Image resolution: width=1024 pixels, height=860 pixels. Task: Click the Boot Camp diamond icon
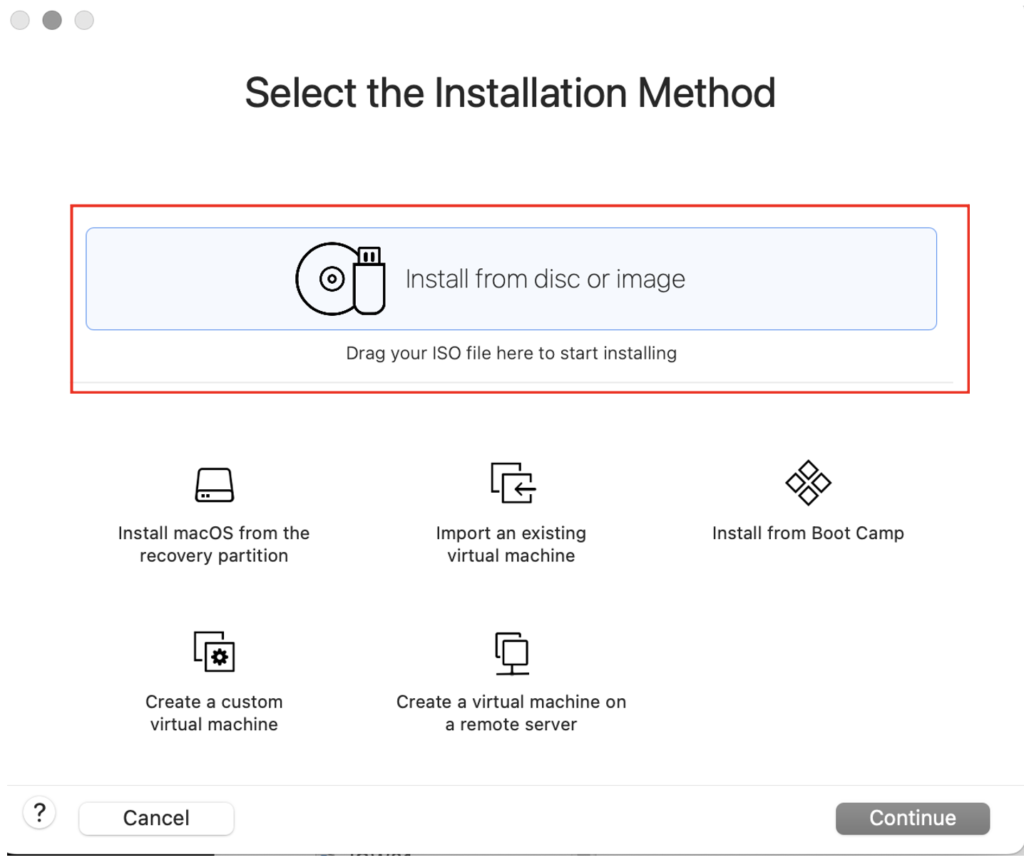click(x=808, y=483)
